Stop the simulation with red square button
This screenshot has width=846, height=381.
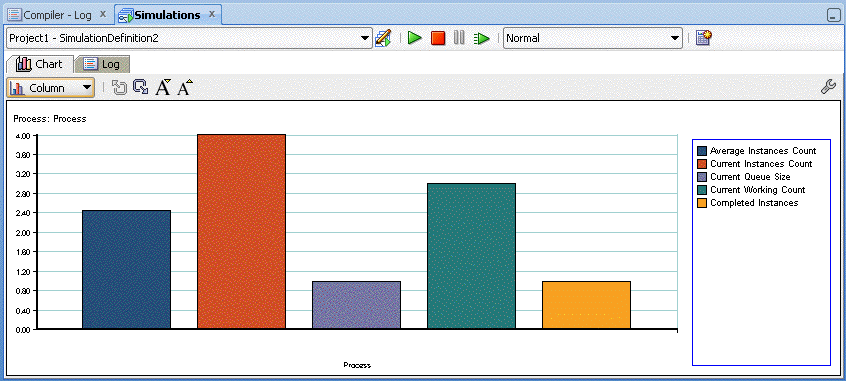[x=438, y=38]
